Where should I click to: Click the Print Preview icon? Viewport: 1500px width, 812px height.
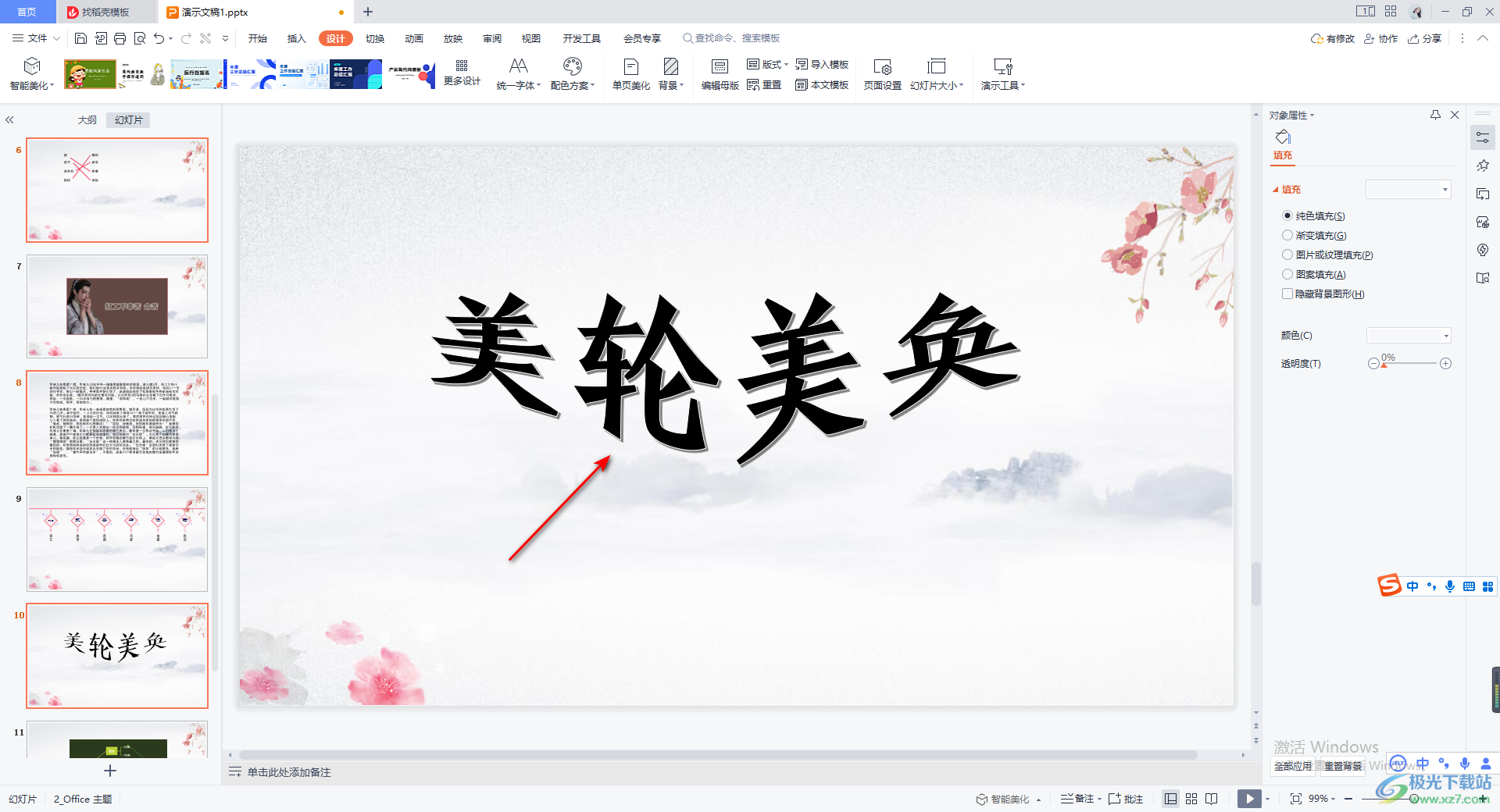coord(140,38)
